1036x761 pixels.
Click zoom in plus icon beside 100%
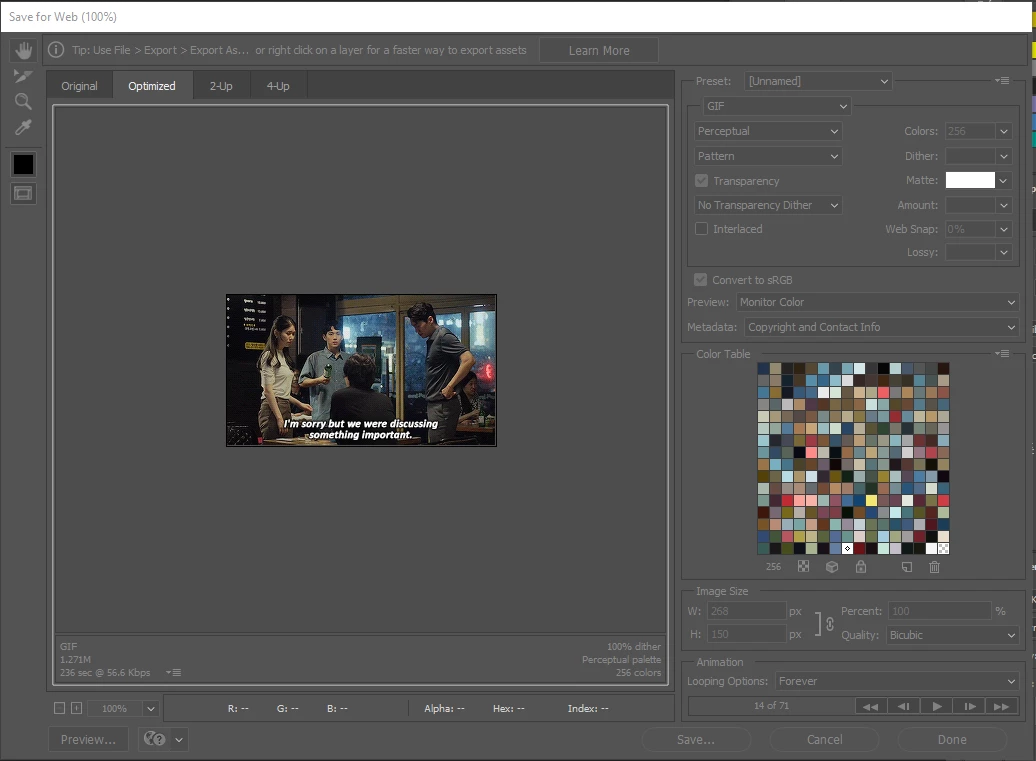coord(77,708)
